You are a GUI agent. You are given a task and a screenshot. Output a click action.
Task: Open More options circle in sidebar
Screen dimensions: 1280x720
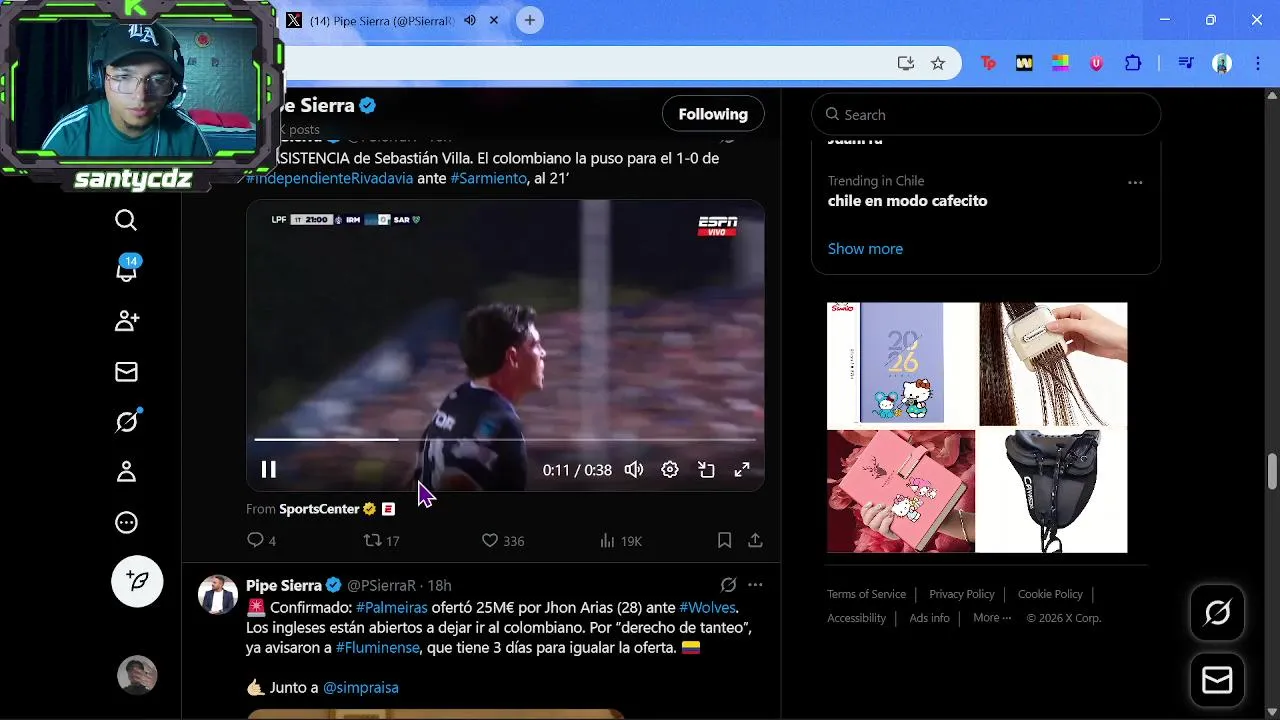click(126, 522)
